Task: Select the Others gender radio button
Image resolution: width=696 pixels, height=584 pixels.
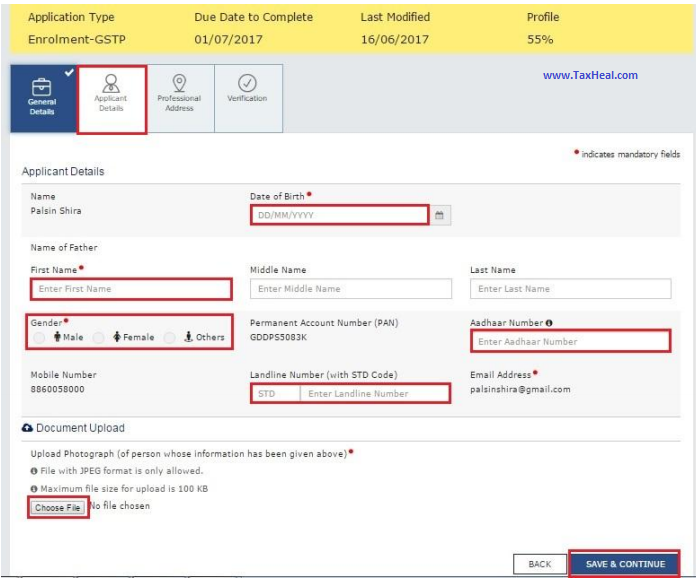Action: coord(170,337)
